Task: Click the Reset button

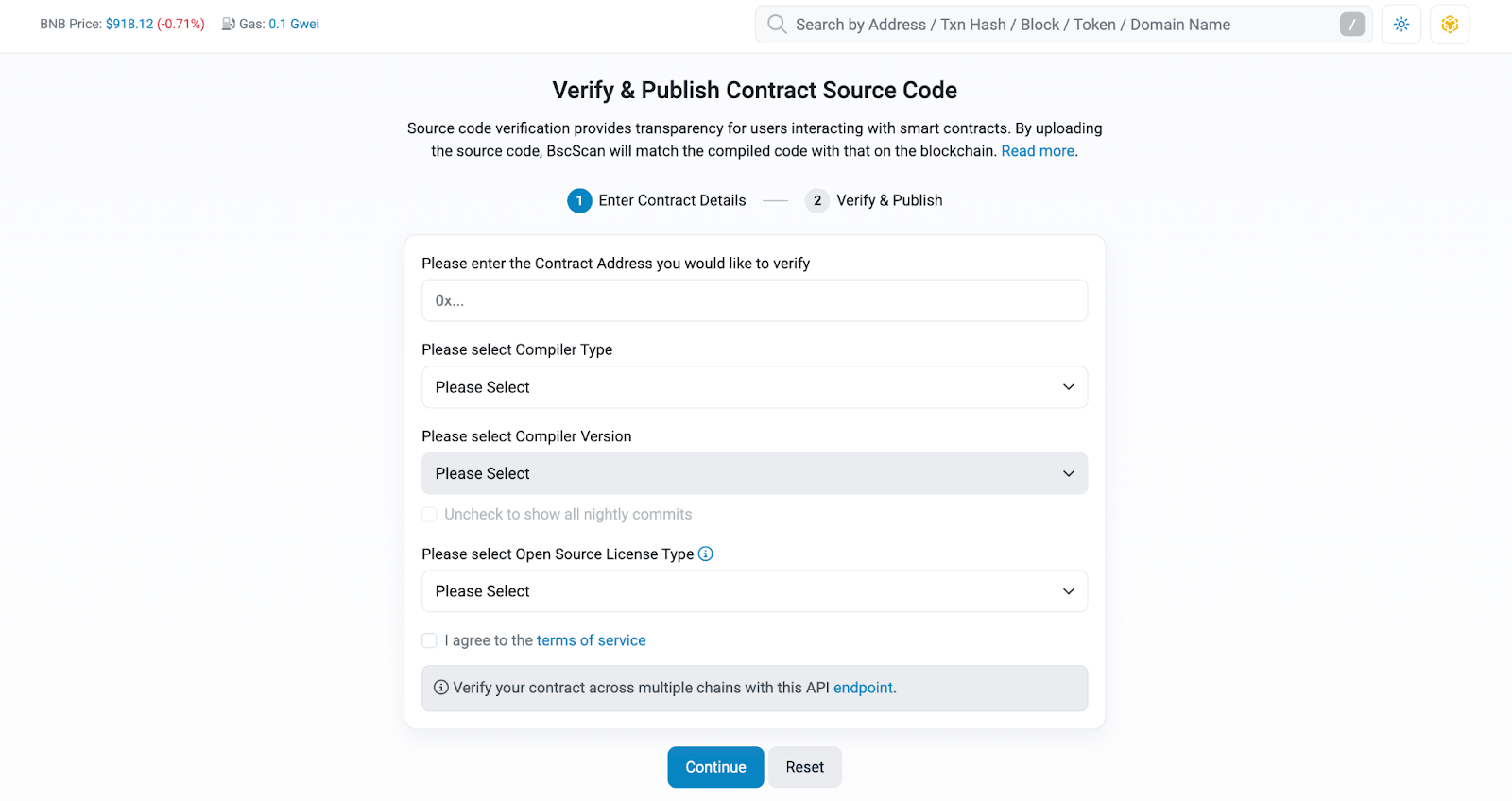Action: click(x=804, y=767)
